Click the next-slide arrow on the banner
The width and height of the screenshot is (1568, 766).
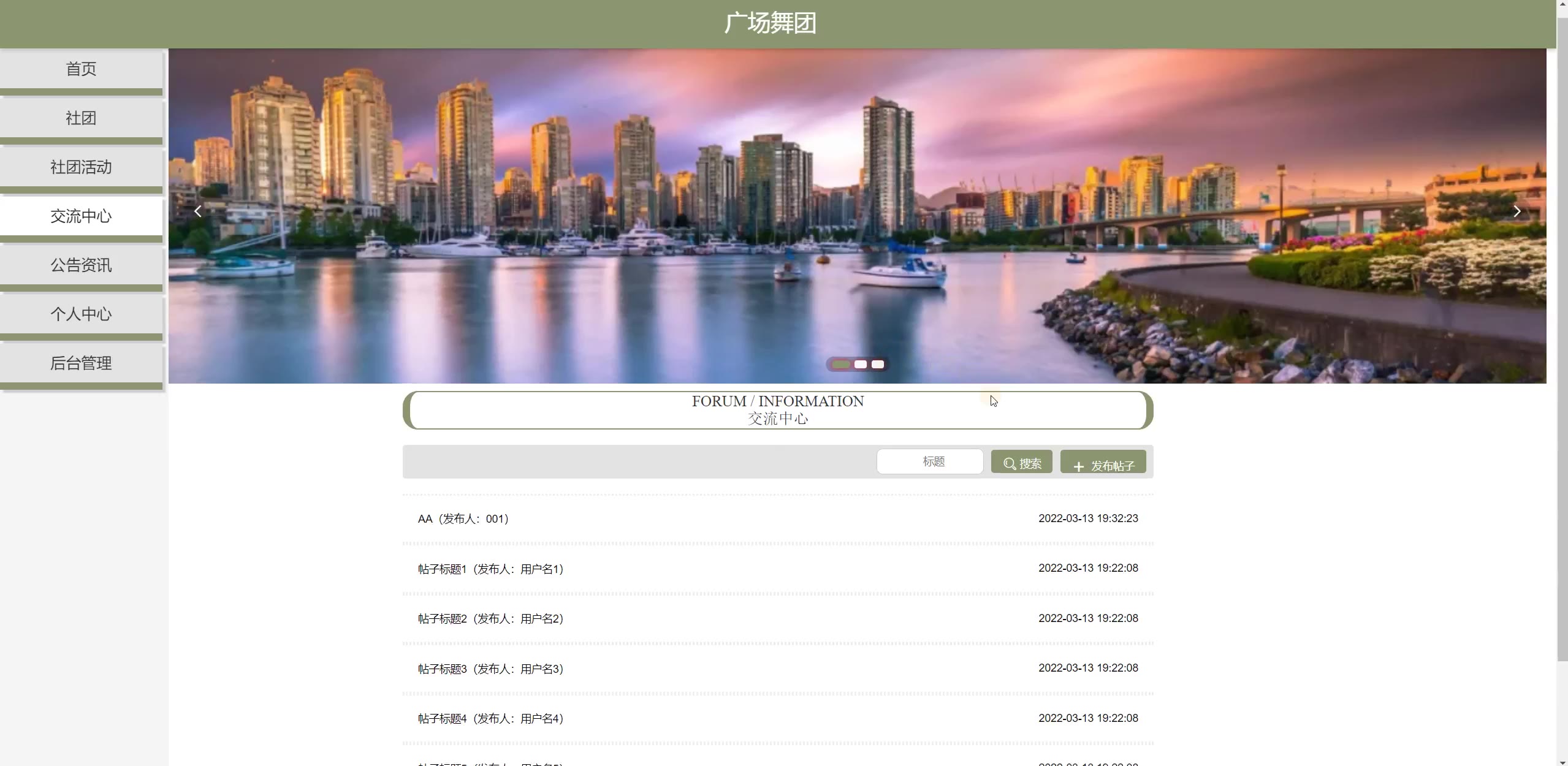(1517, 211)
